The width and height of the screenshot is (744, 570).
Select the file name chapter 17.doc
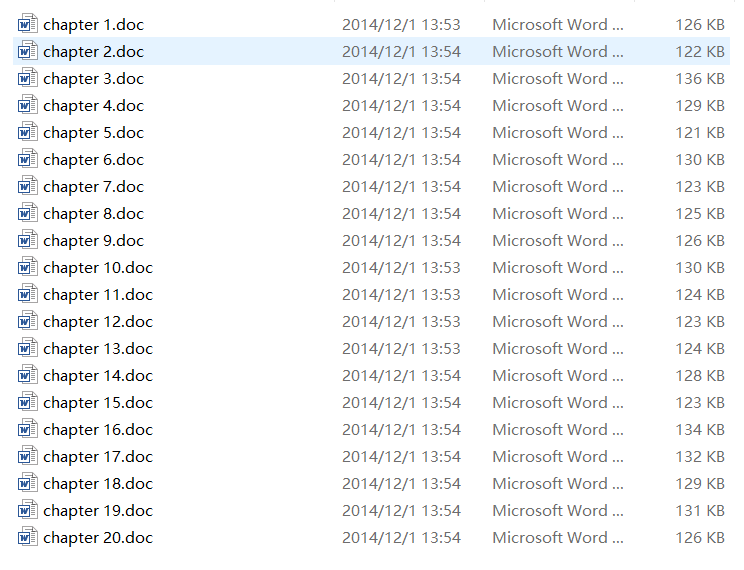coord(98,458)
